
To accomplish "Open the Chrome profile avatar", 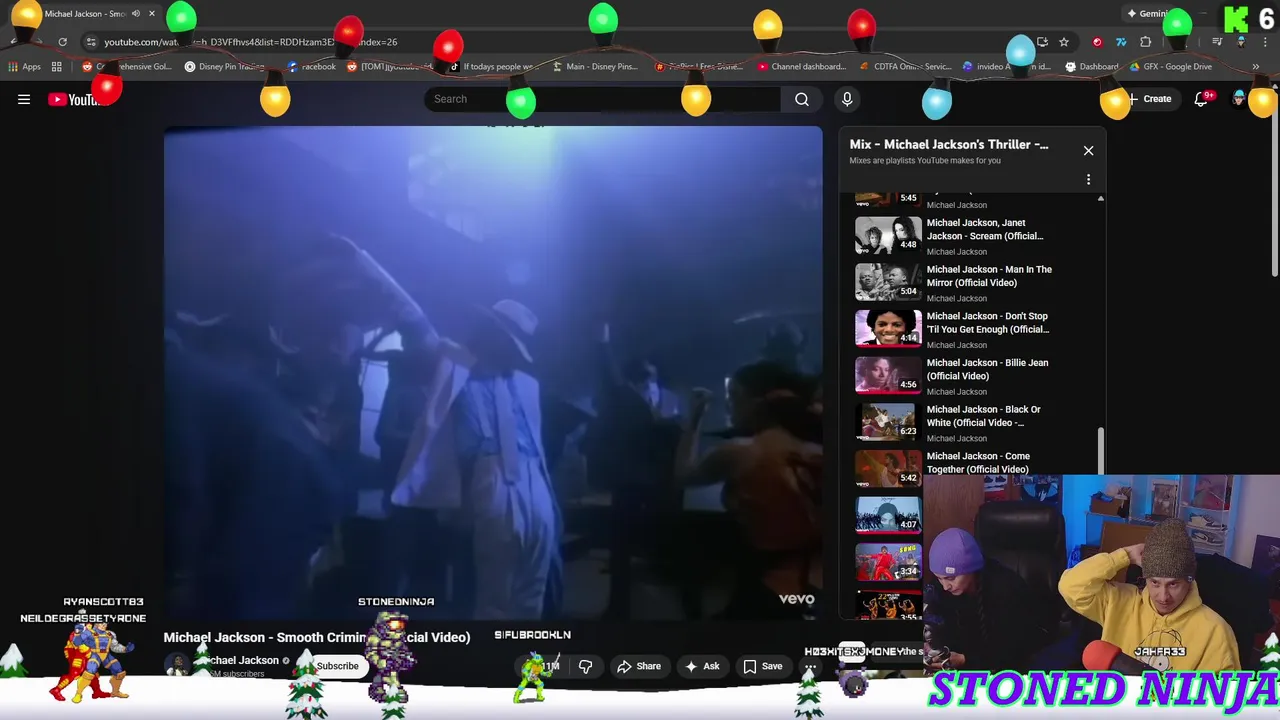I will pos(1241,42).
